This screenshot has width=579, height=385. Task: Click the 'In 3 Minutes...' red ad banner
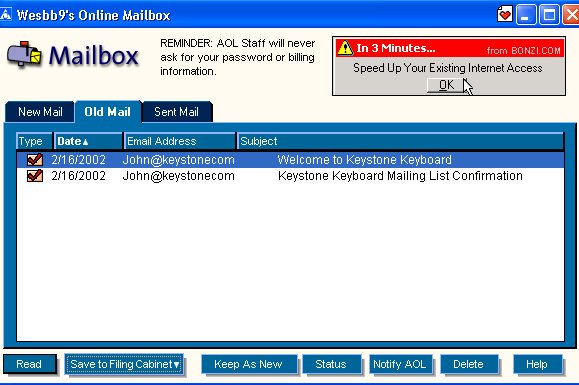(450, 48)
